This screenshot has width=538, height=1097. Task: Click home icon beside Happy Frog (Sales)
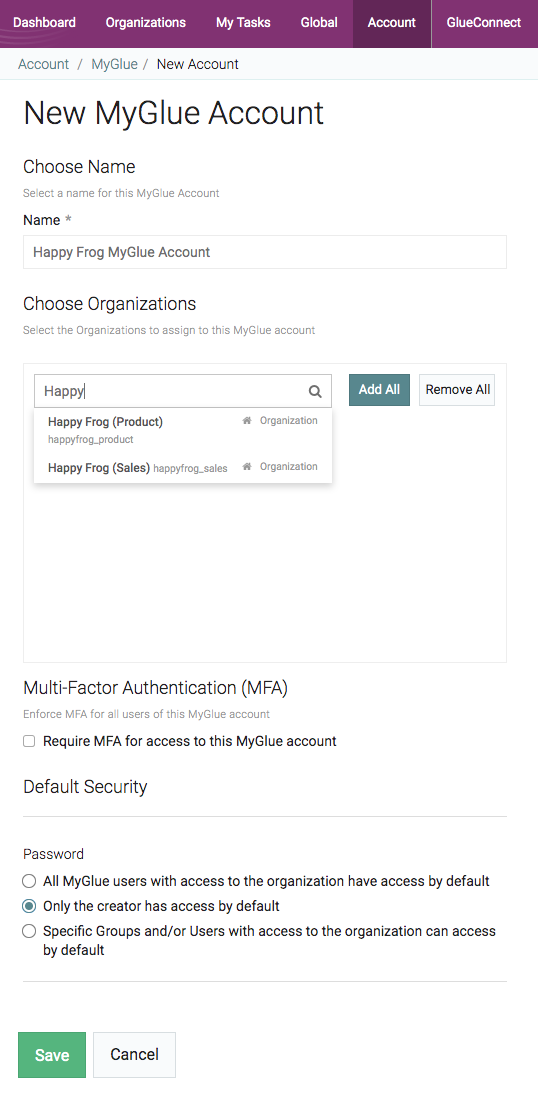[246, 467]
